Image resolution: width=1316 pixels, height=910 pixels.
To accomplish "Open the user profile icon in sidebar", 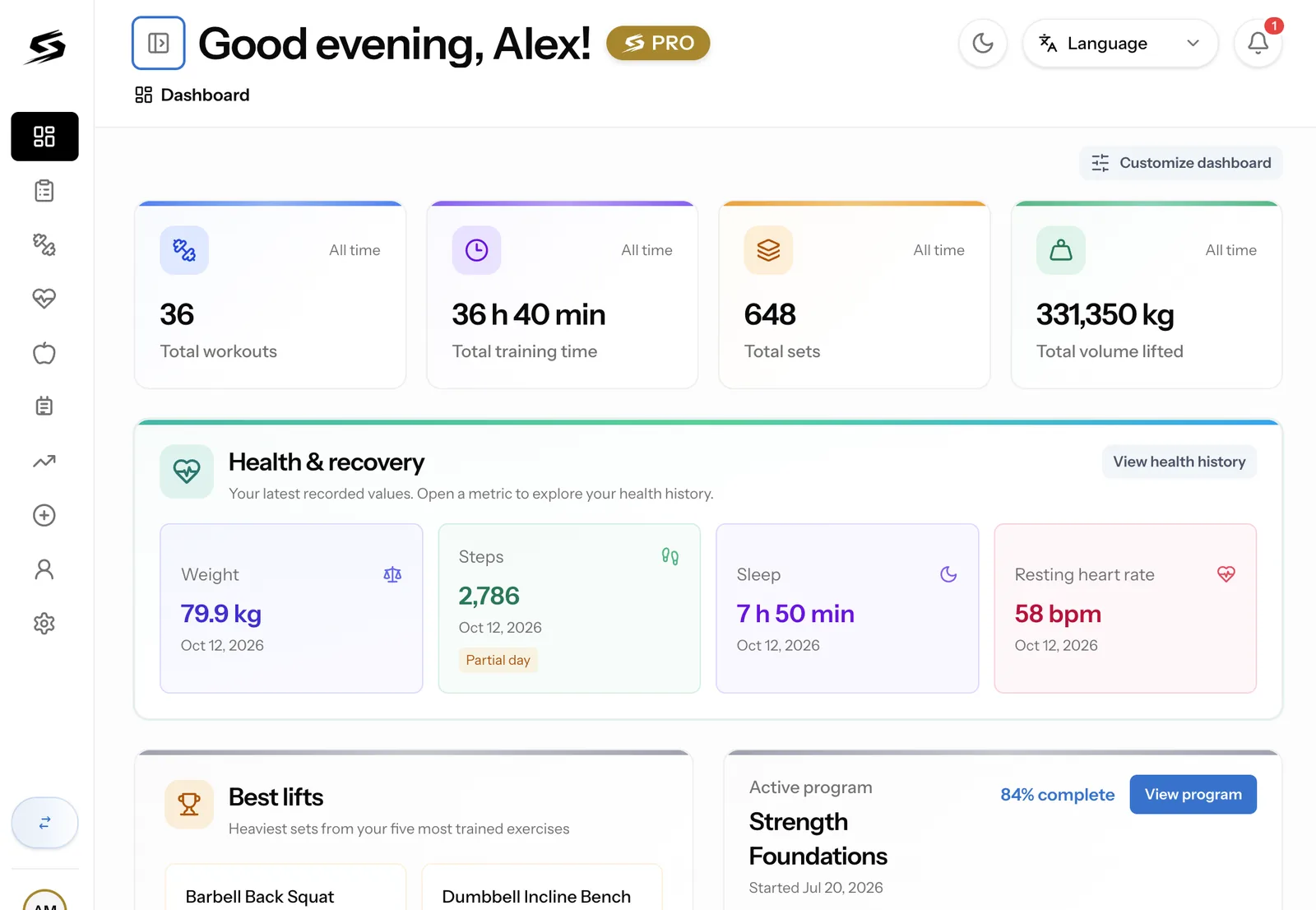I will [44, 569].
